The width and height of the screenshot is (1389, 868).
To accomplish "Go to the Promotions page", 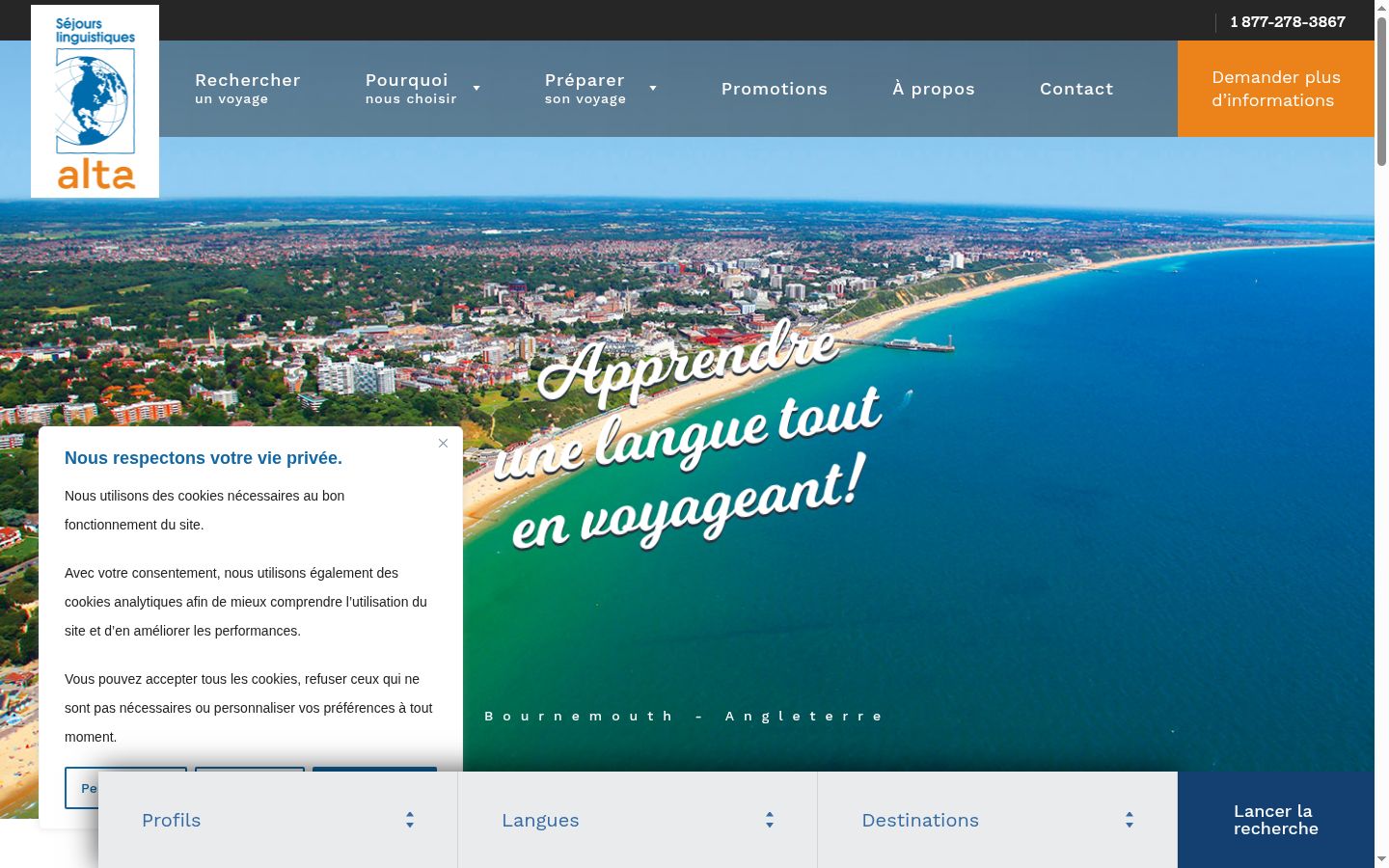I will point(775,89).
